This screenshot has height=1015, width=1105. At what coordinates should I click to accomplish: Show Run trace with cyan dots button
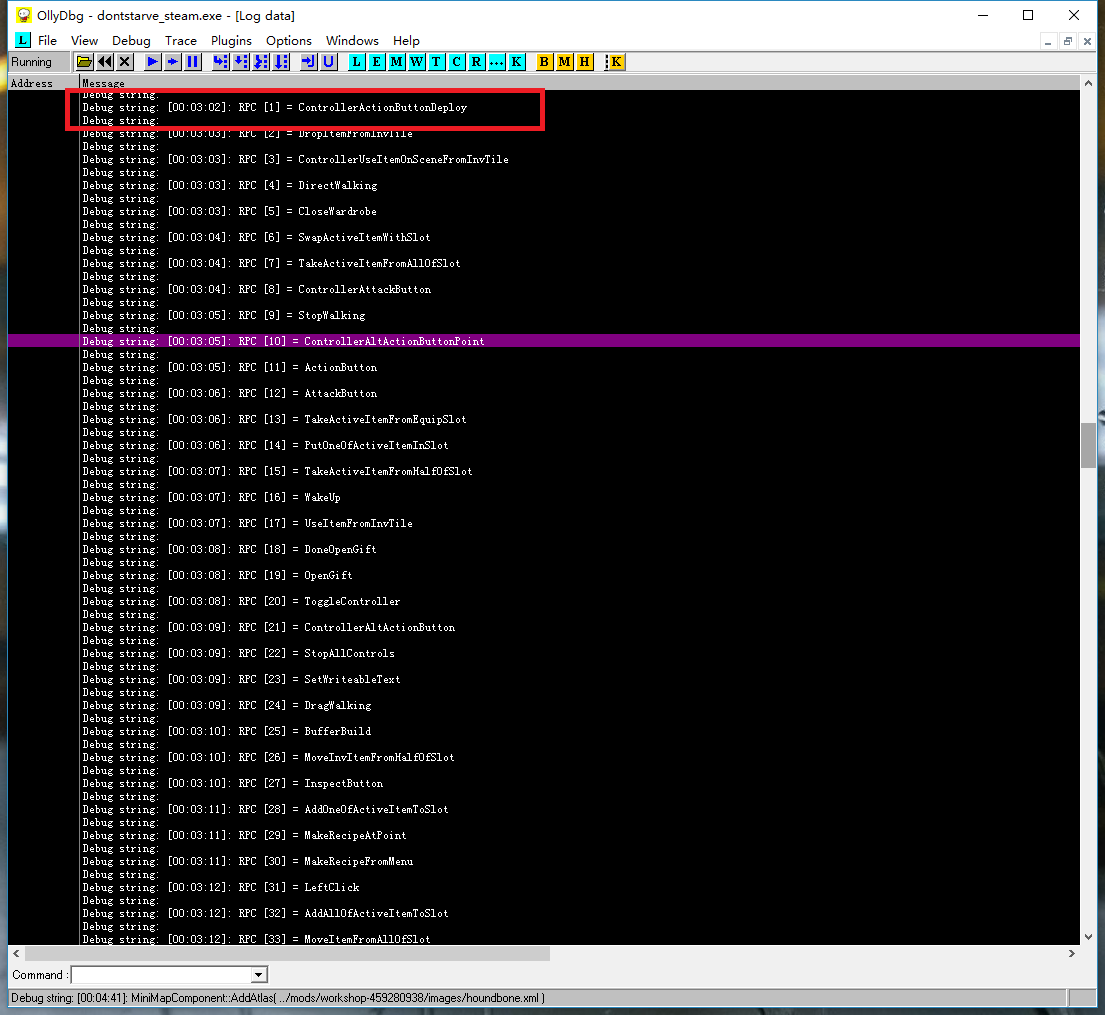497,62
